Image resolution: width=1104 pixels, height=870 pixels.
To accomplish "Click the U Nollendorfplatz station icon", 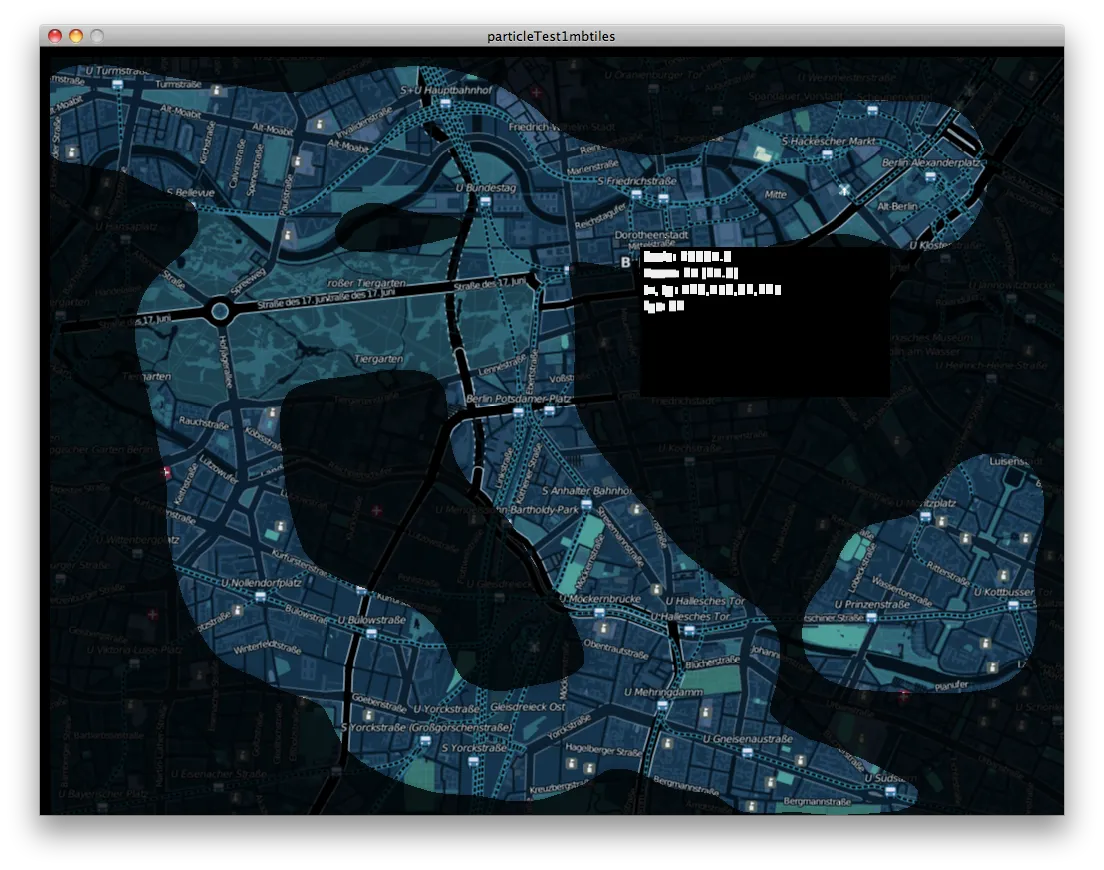I will click(261, 596).
